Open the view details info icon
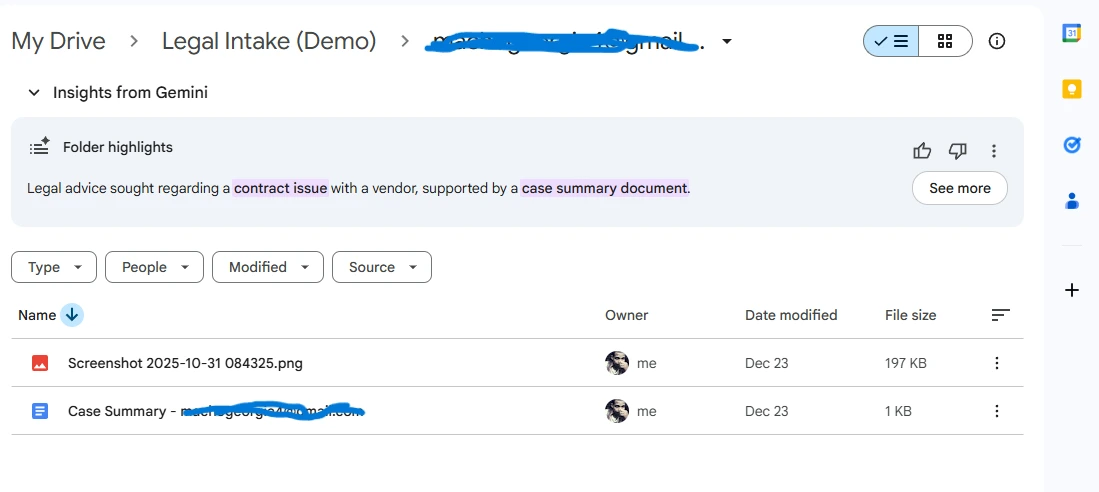The image size is (1099, 492). coord(996,41)
